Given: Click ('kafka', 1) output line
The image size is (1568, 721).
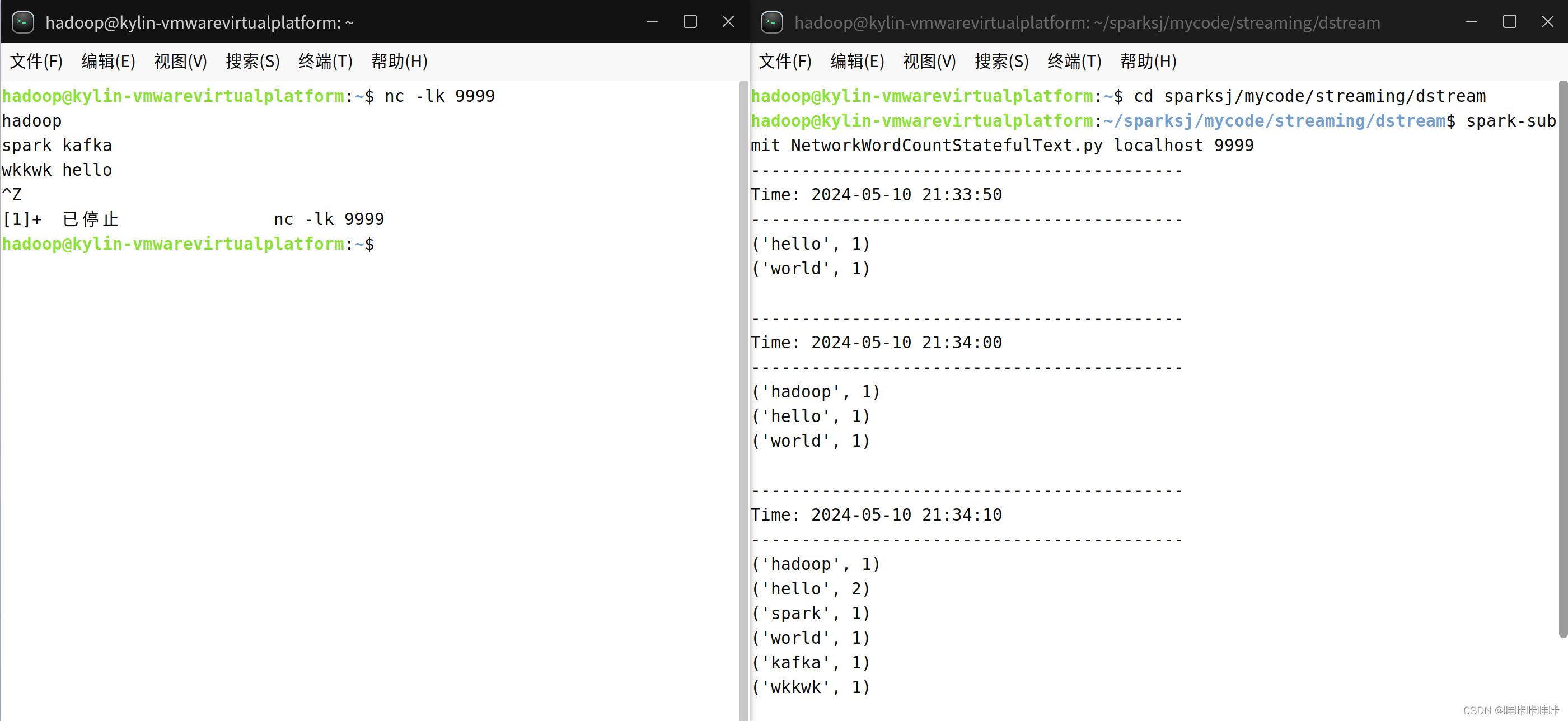Looking at the screenshot, I should [811, 663].
